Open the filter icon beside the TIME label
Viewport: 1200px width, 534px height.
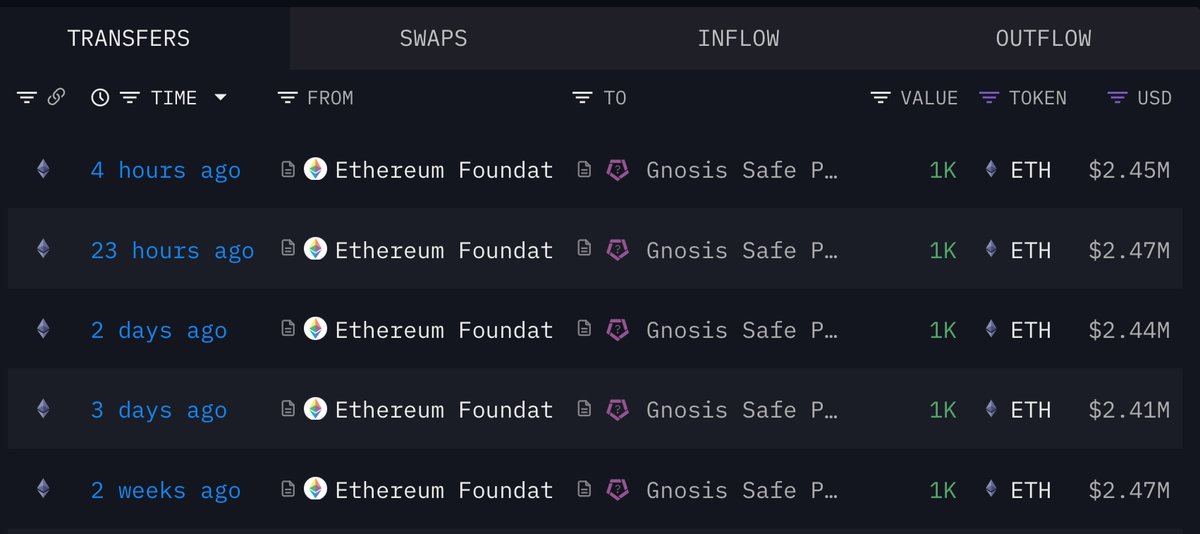pos(130,97)
